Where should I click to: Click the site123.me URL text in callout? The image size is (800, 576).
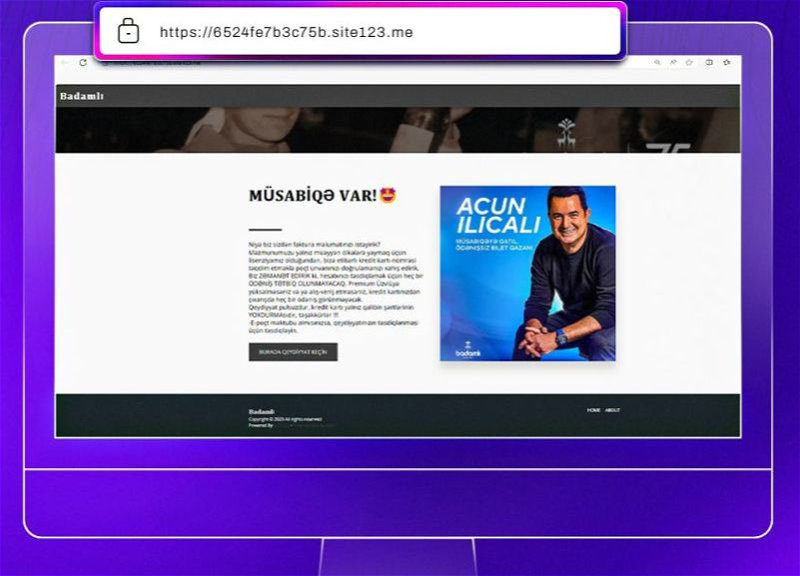point(286,32)
